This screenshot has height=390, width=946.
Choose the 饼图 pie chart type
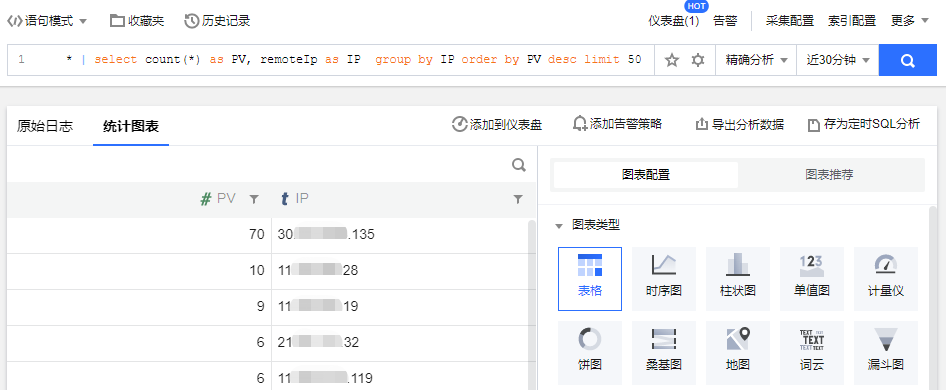pos(590,353)
